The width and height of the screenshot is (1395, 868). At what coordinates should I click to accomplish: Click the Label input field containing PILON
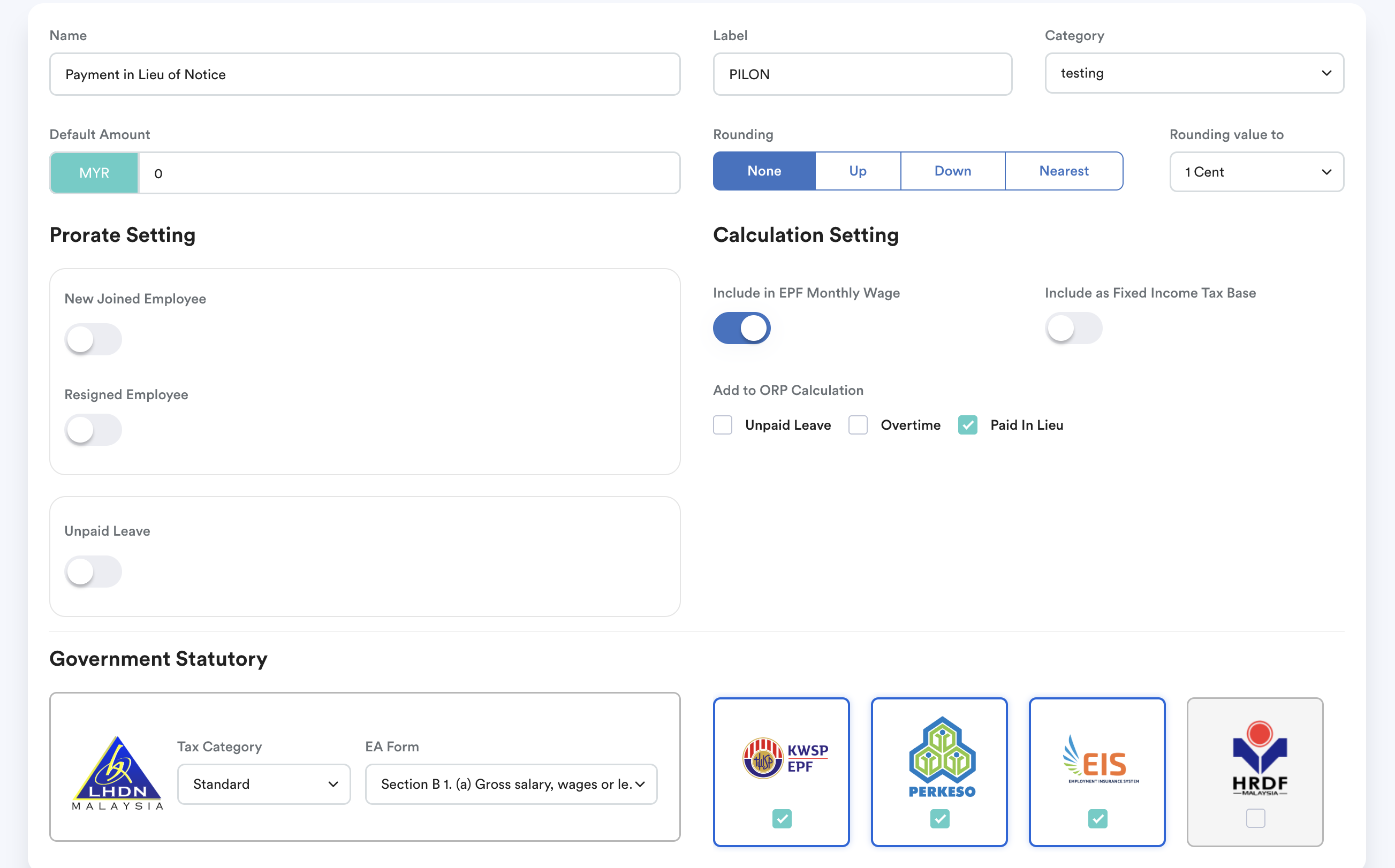(x=862, y=74)
